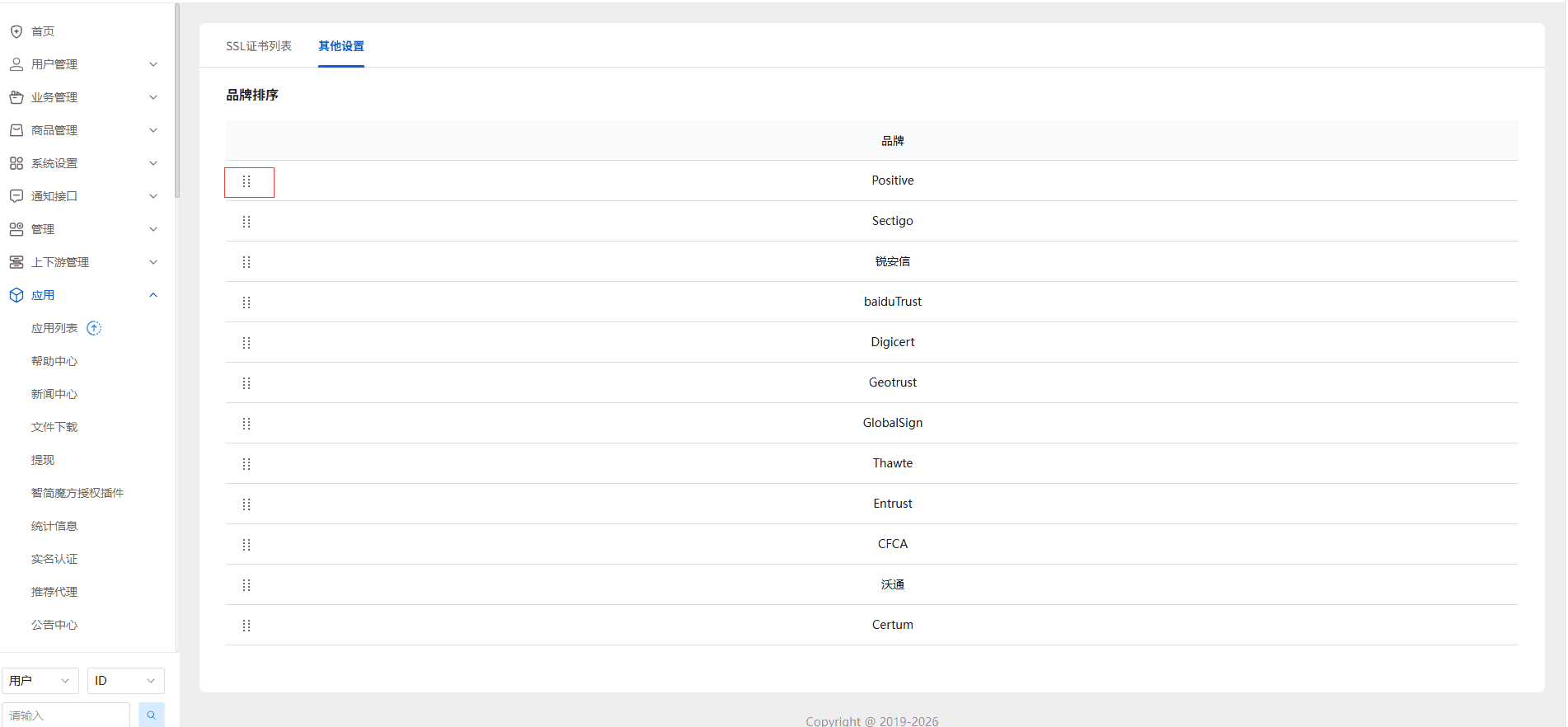1568x727 pixels.
Task: Click the drag handle of the Entrust row
Action: [x=246, y=504]
